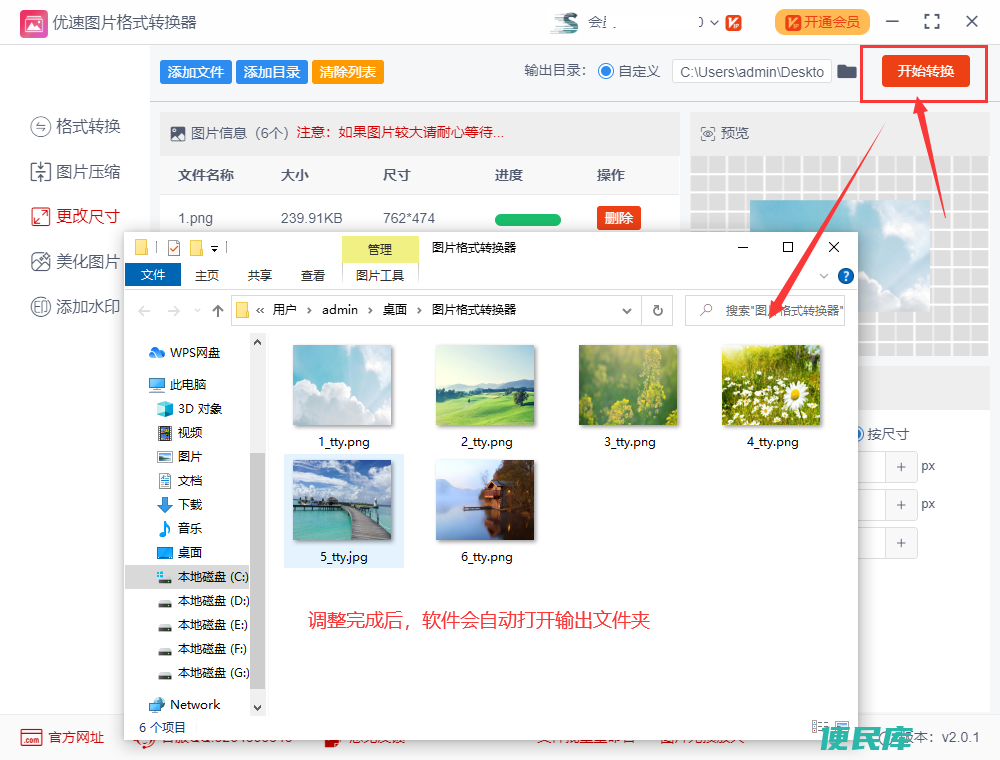The width and height of the screenshot is (1000, 760).
Task: Open WPS网盘 in the navigation pane
Action: point(184,353)
